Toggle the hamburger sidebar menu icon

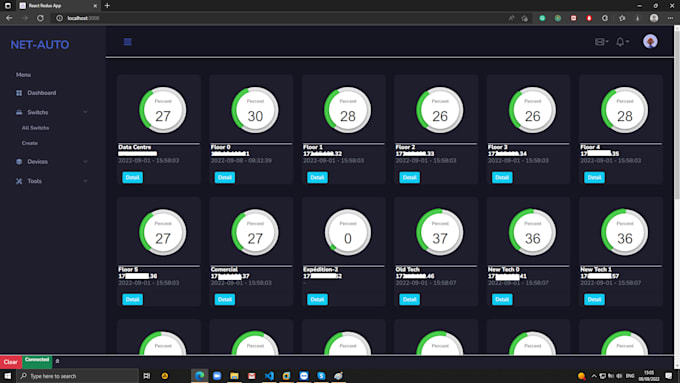click(x=128, y=42)
